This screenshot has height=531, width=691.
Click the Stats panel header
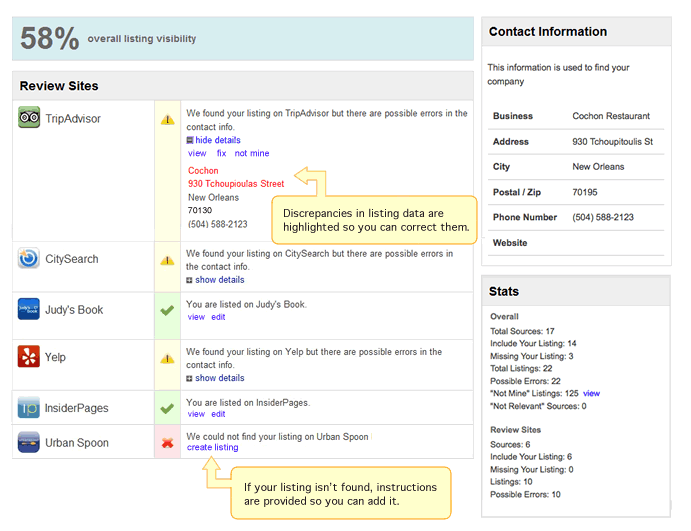tap(576, 291)
